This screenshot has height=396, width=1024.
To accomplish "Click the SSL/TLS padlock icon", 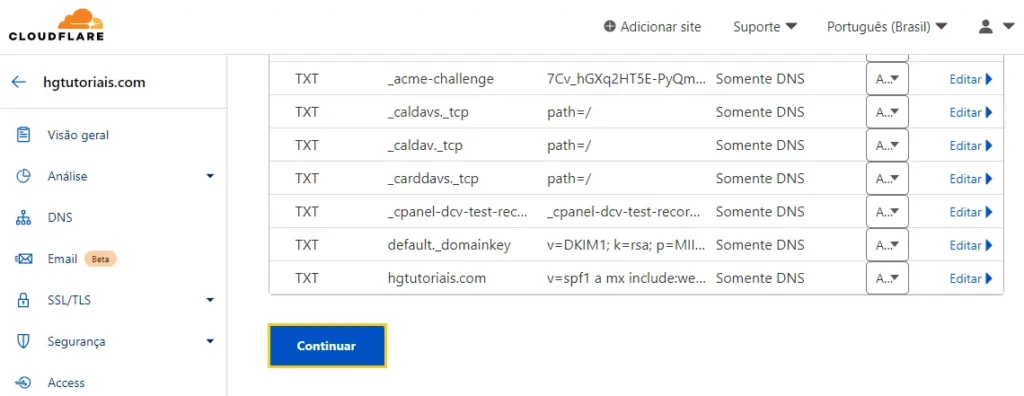I will coord(24,301).
